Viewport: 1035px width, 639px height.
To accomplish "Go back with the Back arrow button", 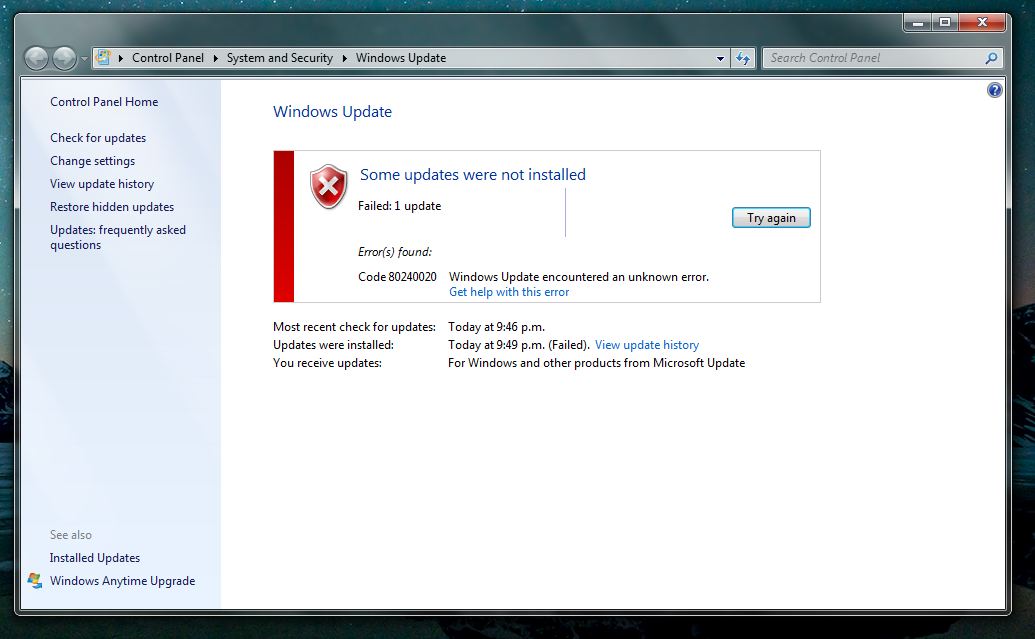I will click(x=36, y=58).
